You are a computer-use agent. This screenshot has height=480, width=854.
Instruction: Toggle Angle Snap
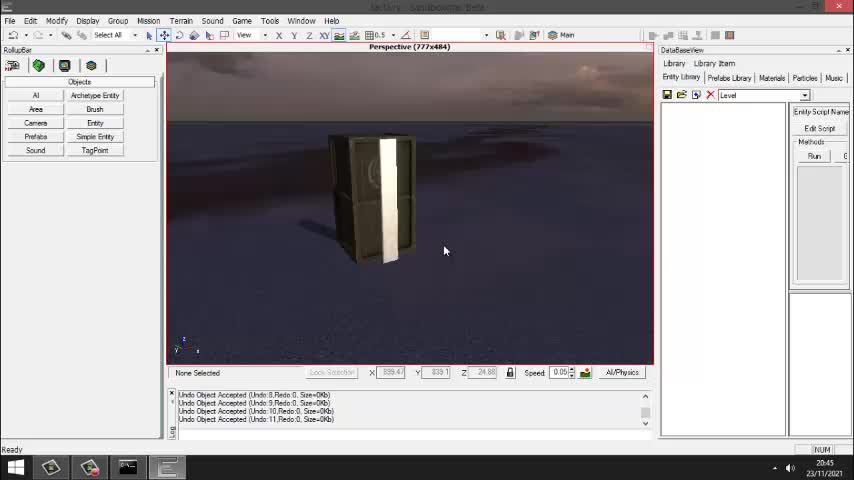tap(406, 35)
